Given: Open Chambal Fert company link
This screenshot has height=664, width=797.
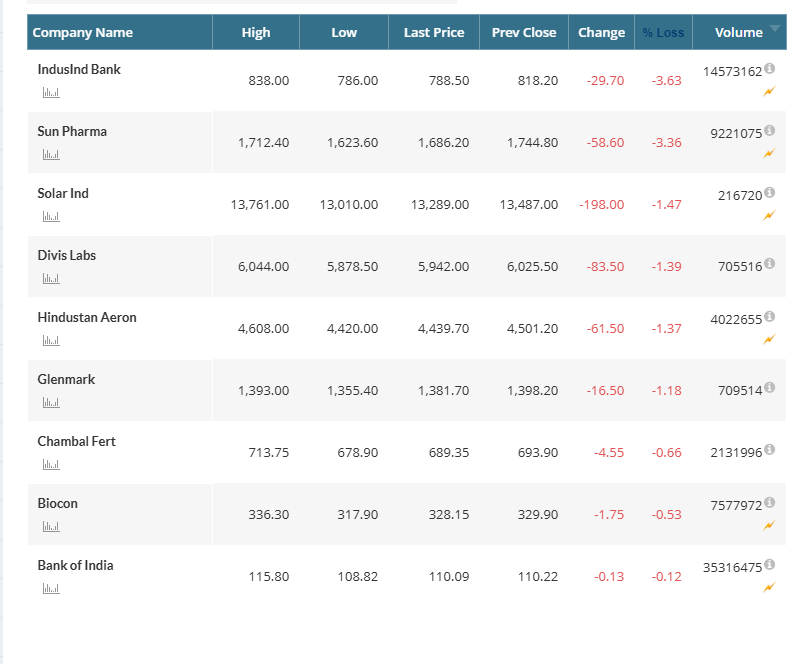Looking at the screenshot, I should pos(77,441).
